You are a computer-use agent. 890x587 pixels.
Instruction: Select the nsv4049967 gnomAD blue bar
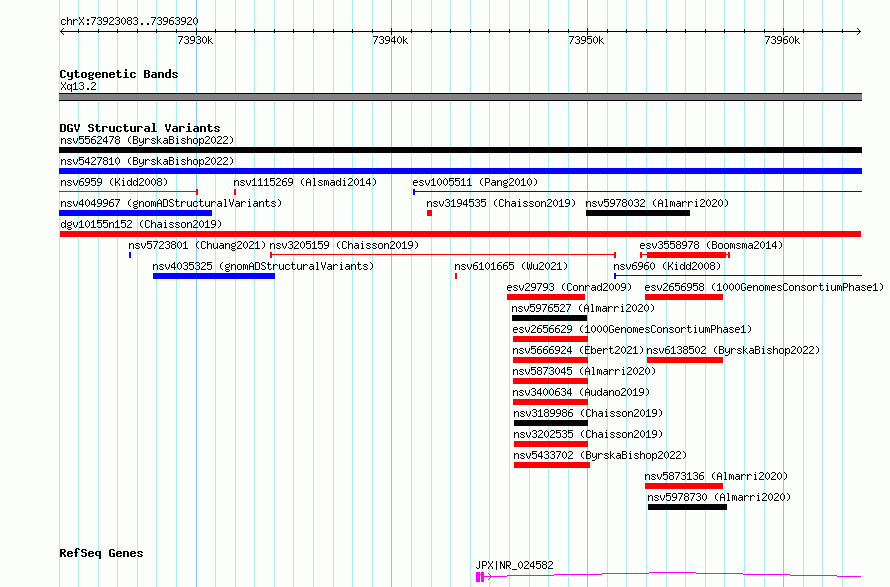tap(136, 213)
